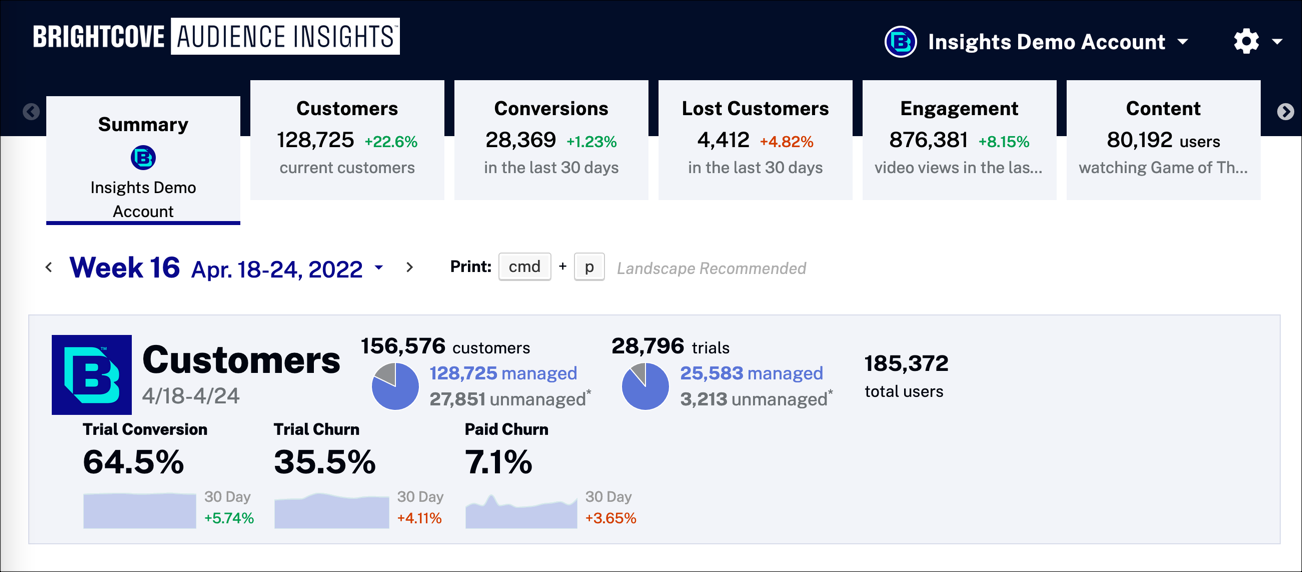Click the Brightcove Audience Insights logo
The image size is (1302, 572).
coord(216,37)
